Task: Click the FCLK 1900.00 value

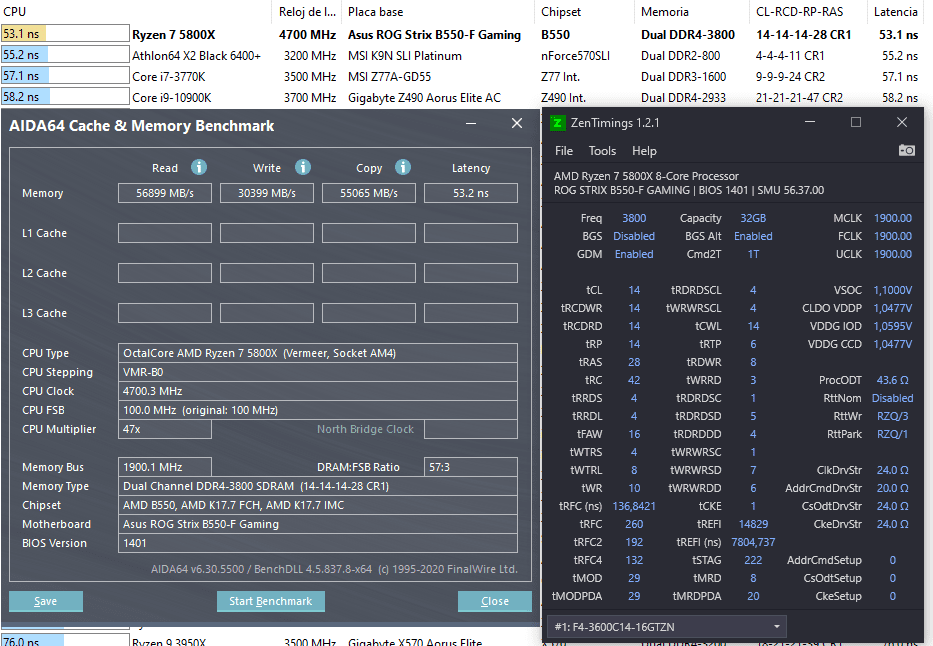Action: coord(893,236)
